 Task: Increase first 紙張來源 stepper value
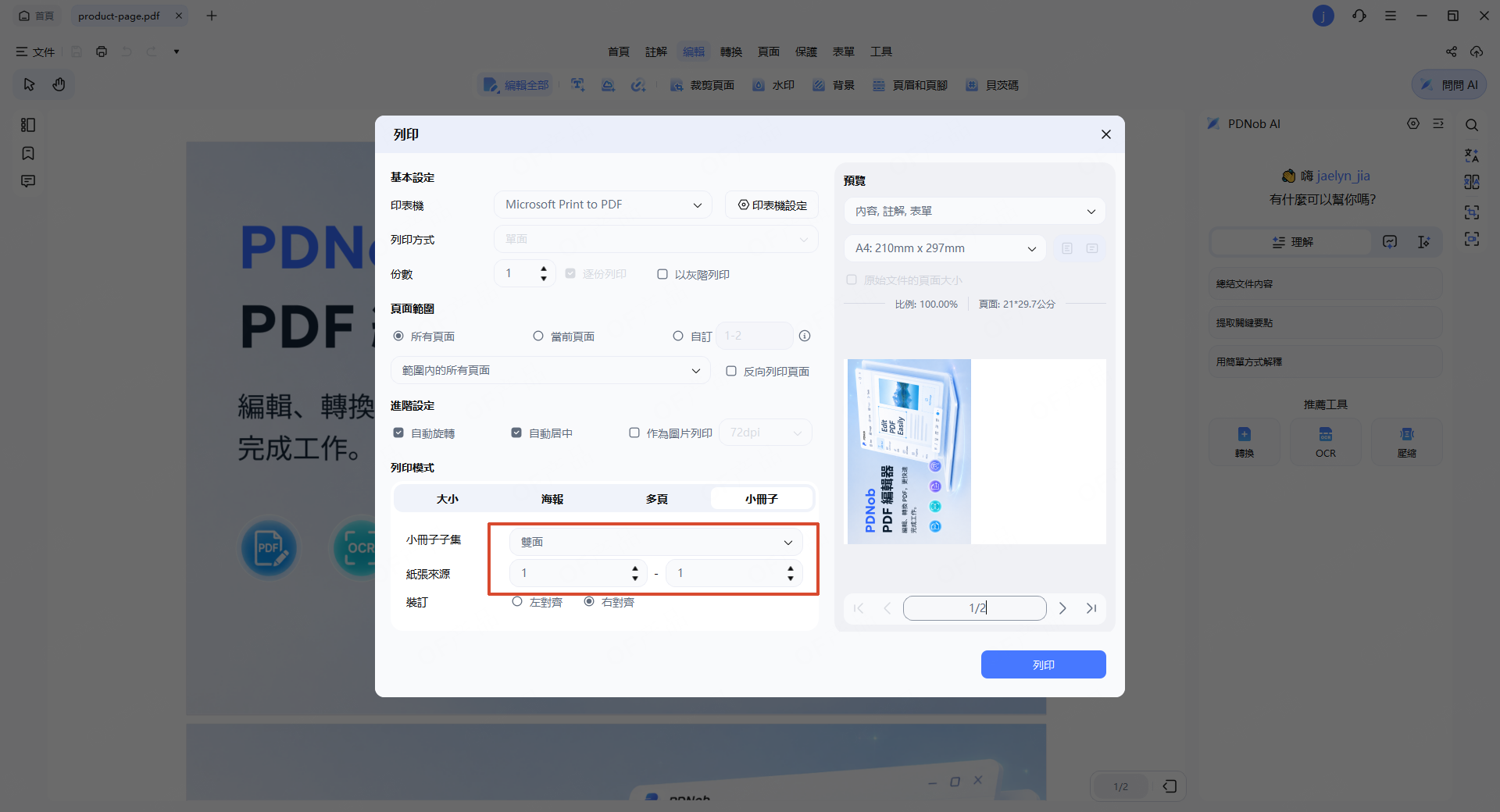tap(635, 568)
